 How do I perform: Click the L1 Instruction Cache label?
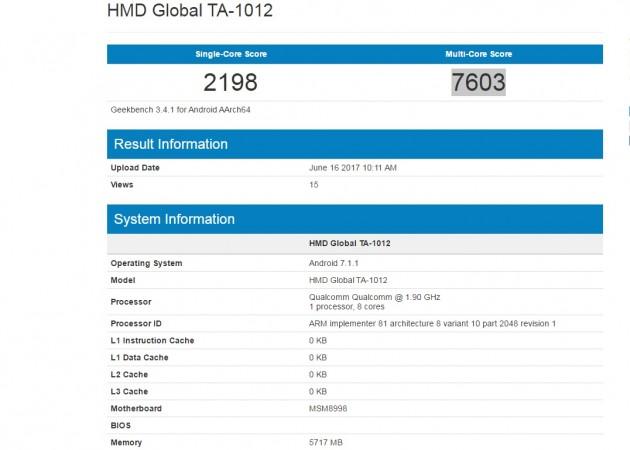click(x=152, y=340)
